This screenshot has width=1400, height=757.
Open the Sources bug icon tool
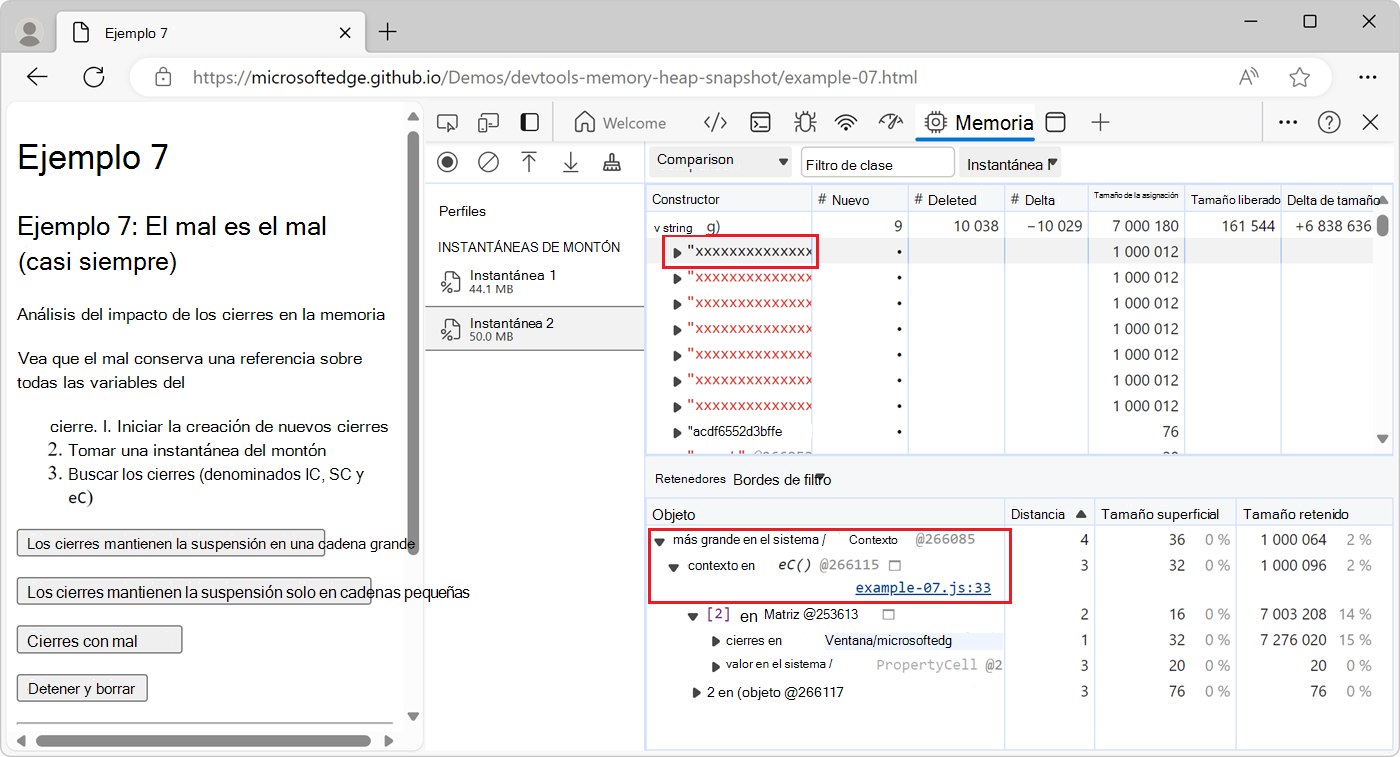[x=804, y=123]
